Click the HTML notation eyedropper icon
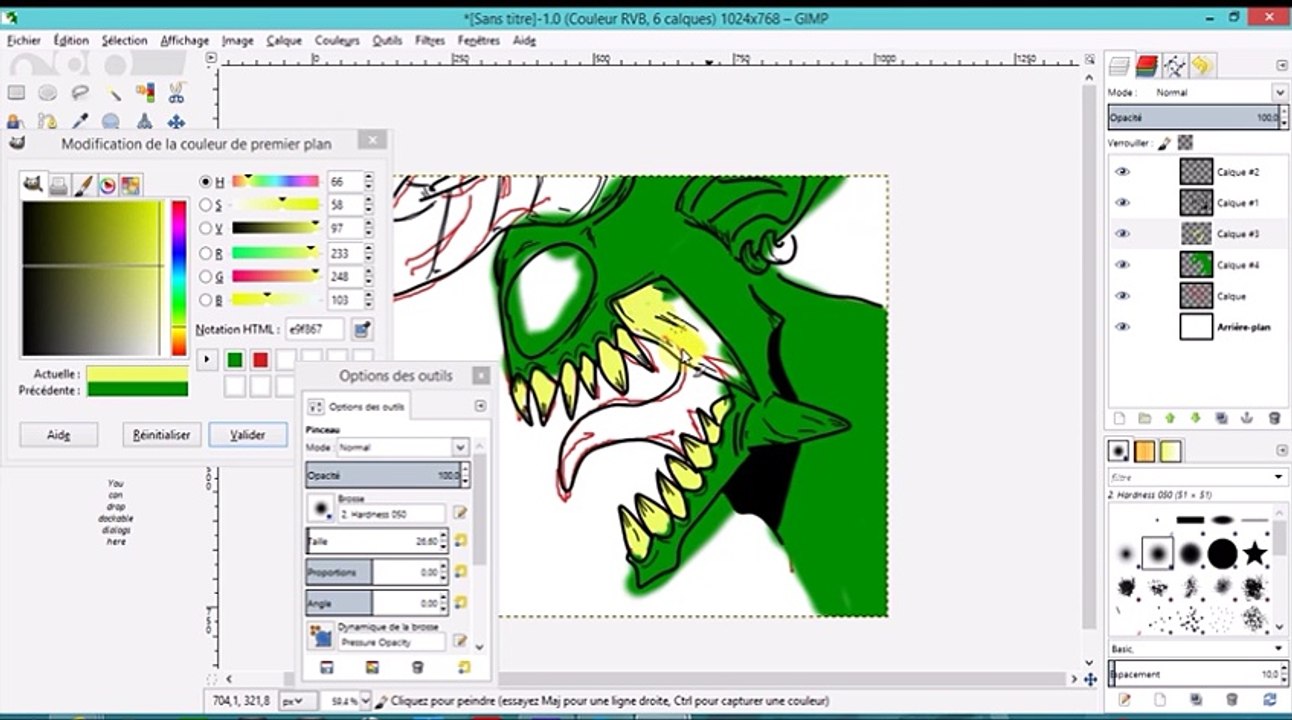The width and height of the screenshot is (1292, 720). point(362,328)
